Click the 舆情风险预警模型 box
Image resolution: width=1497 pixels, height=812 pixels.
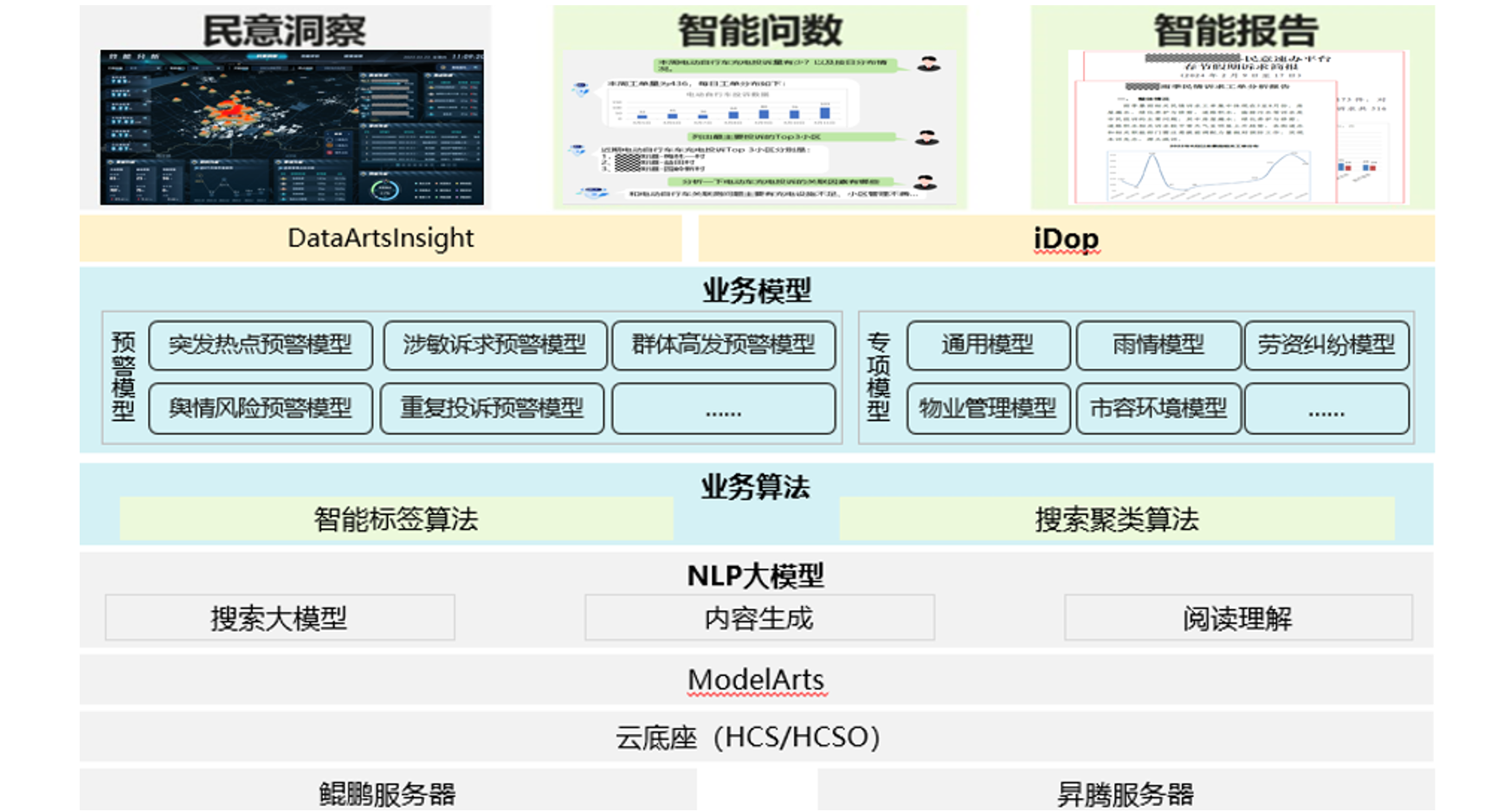261,408
